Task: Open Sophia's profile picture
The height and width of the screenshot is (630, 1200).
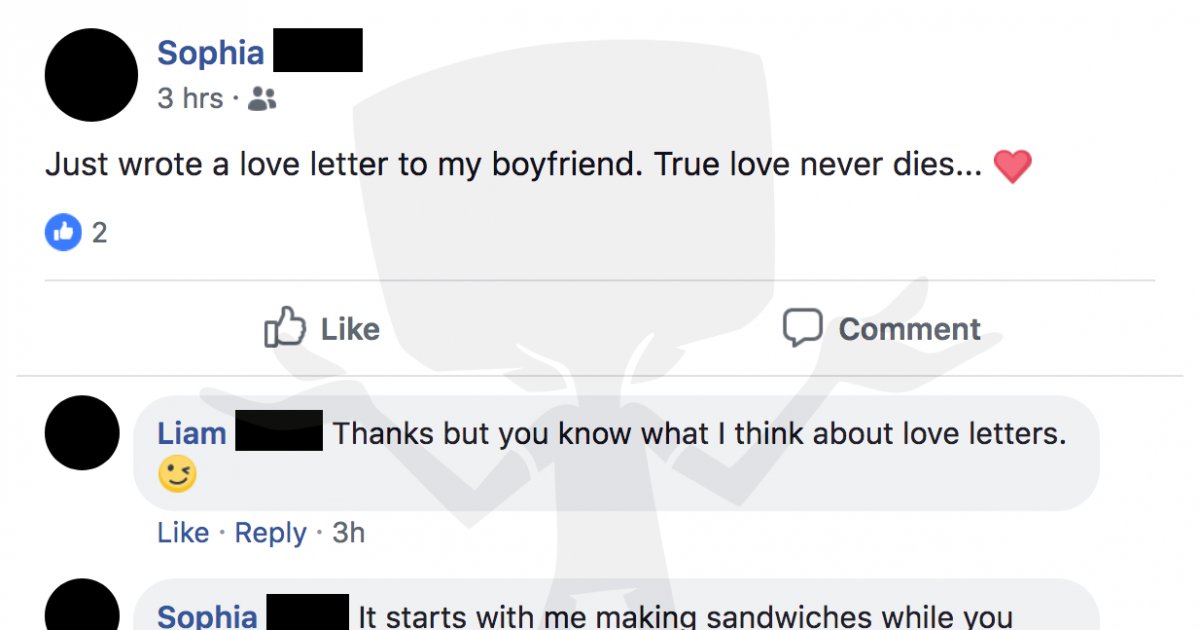Action: (90, 75)
